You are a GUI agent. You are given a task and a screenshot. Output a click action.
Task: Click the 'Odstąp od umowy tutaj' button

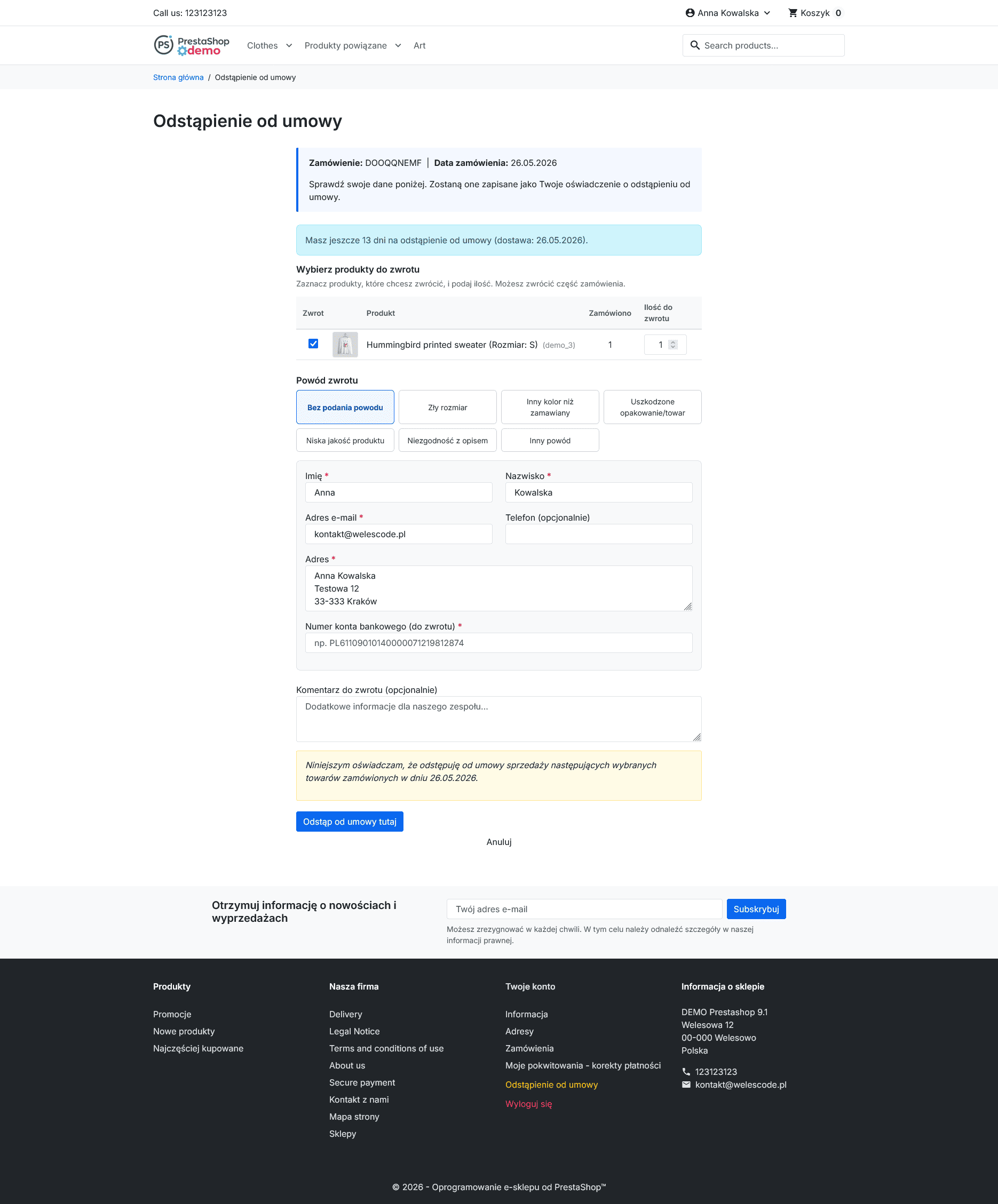tap(349, 821)
